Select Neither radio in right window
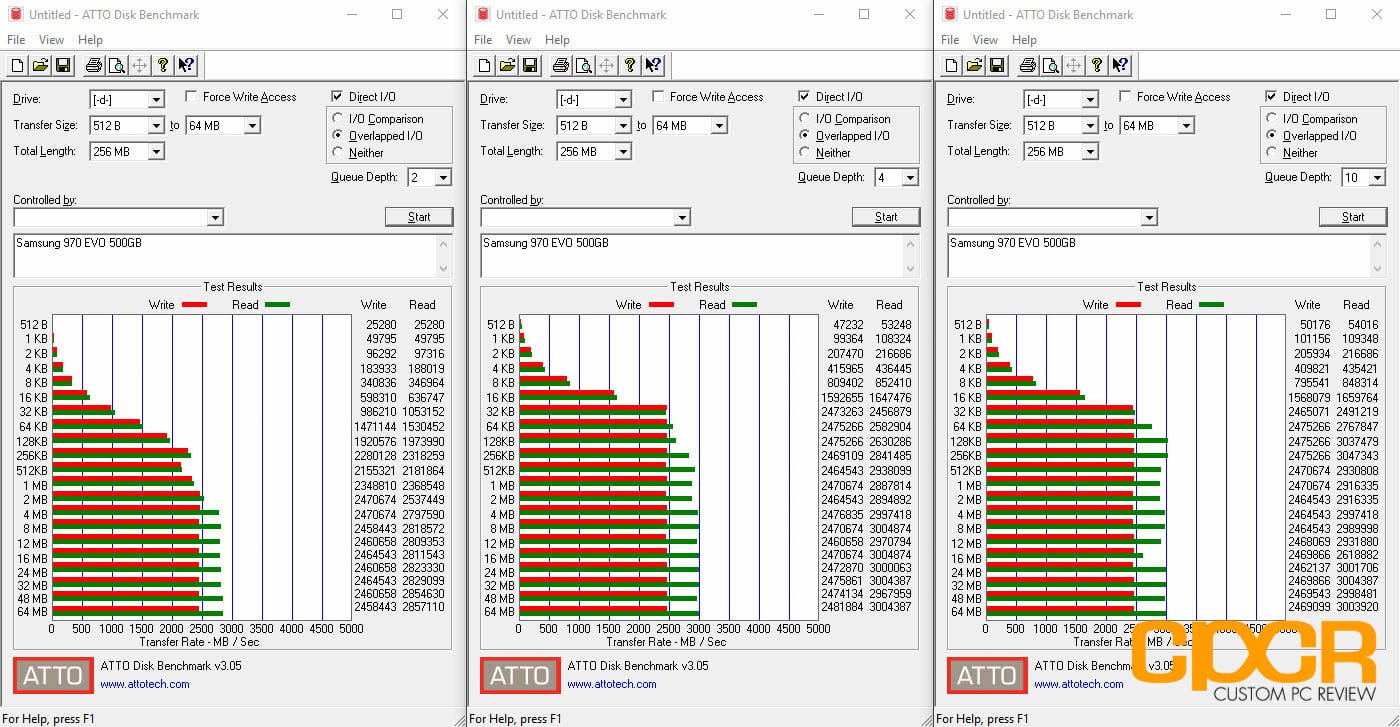The image size is (1400, 727). coord(1272,153)
